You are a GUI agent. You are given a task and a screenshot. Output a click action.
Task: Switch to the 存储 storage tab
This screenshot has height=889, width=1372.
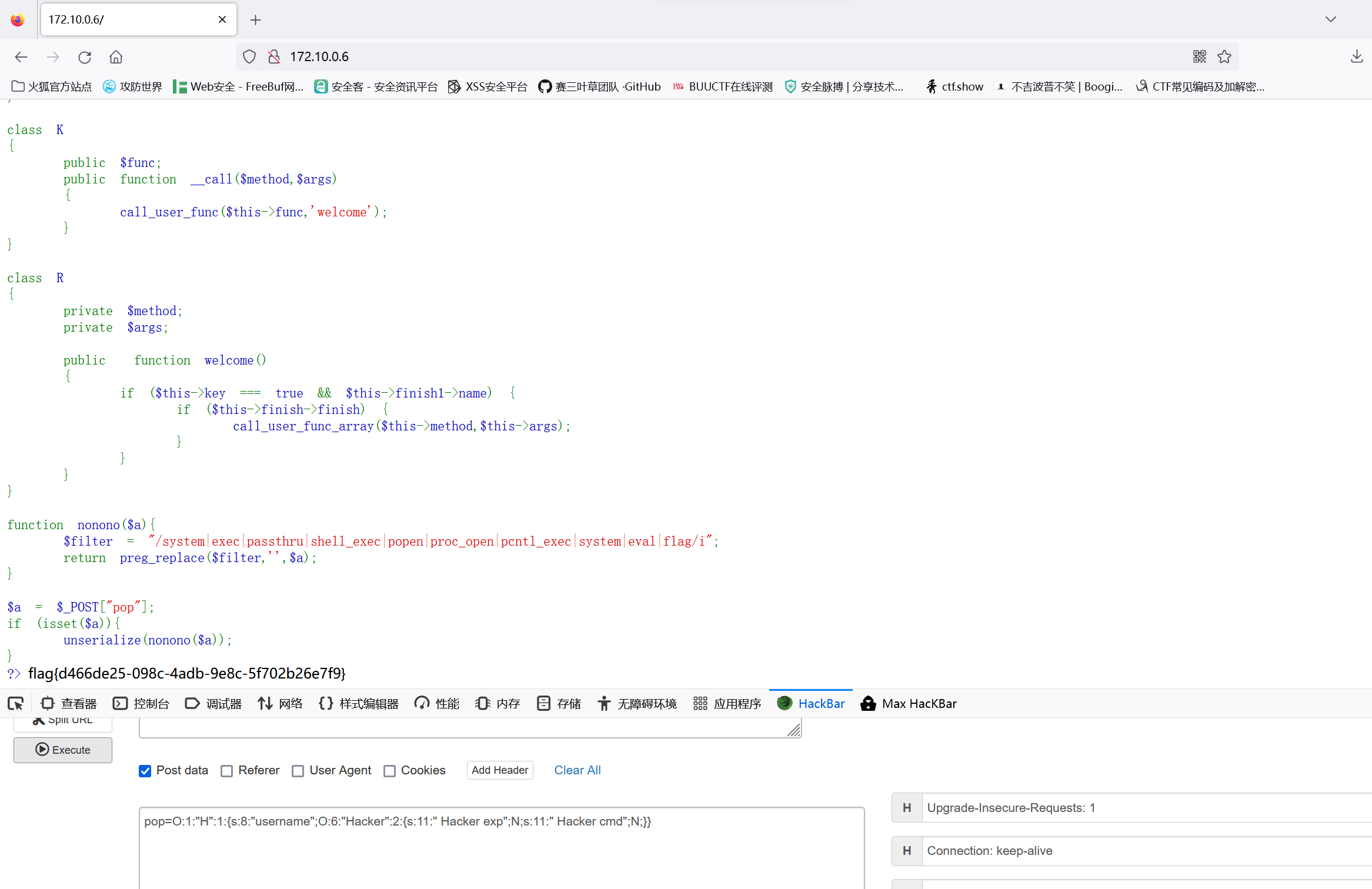click(x=559, y=703)
